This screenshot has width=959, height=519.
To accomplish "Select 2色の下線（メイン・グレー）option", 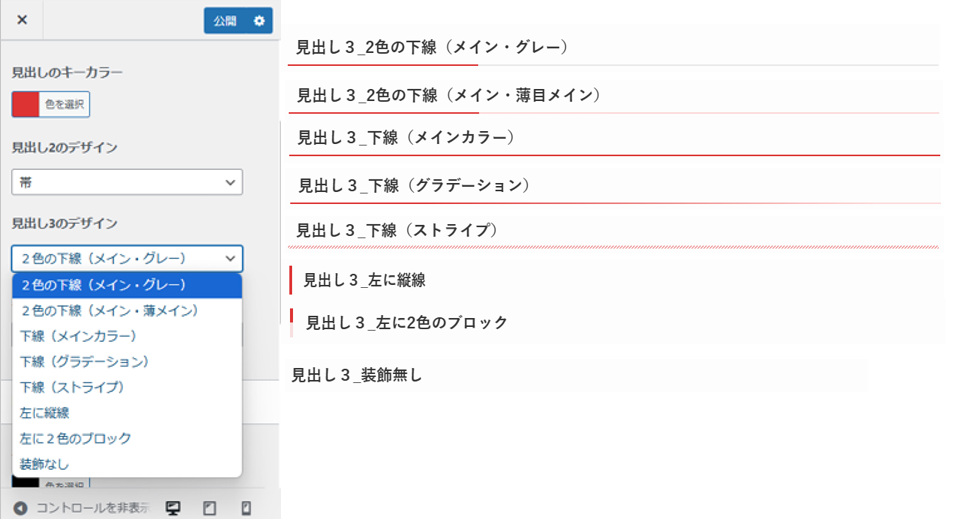I will 127,285.
